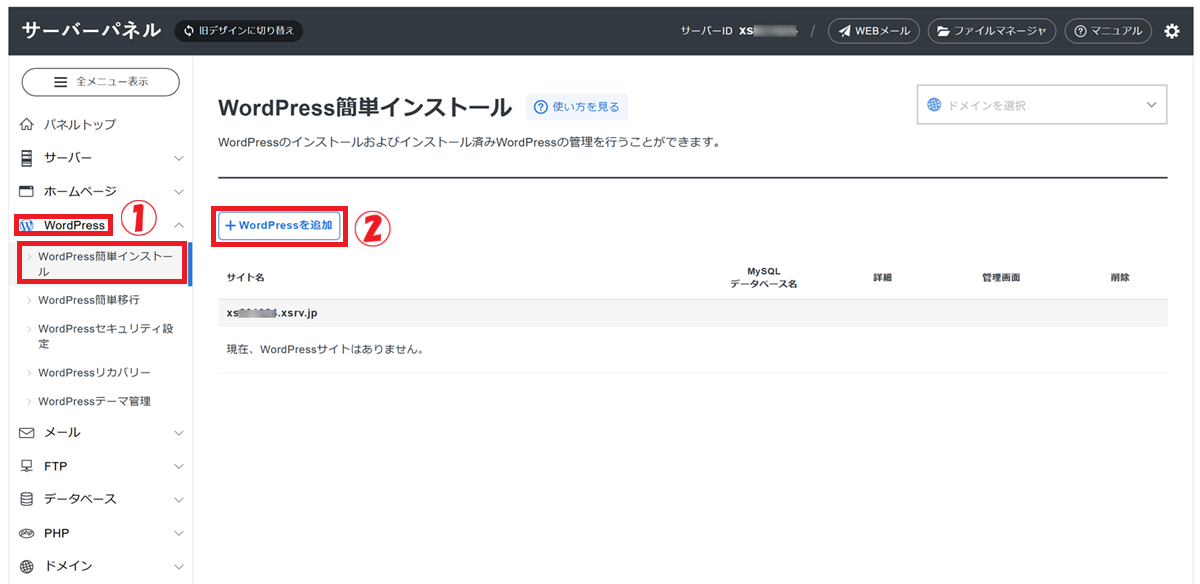The width and height of the screenshot is (1200, 584).
Task: Collapse the WordPress sidebar section
Action: click(179, 226)
